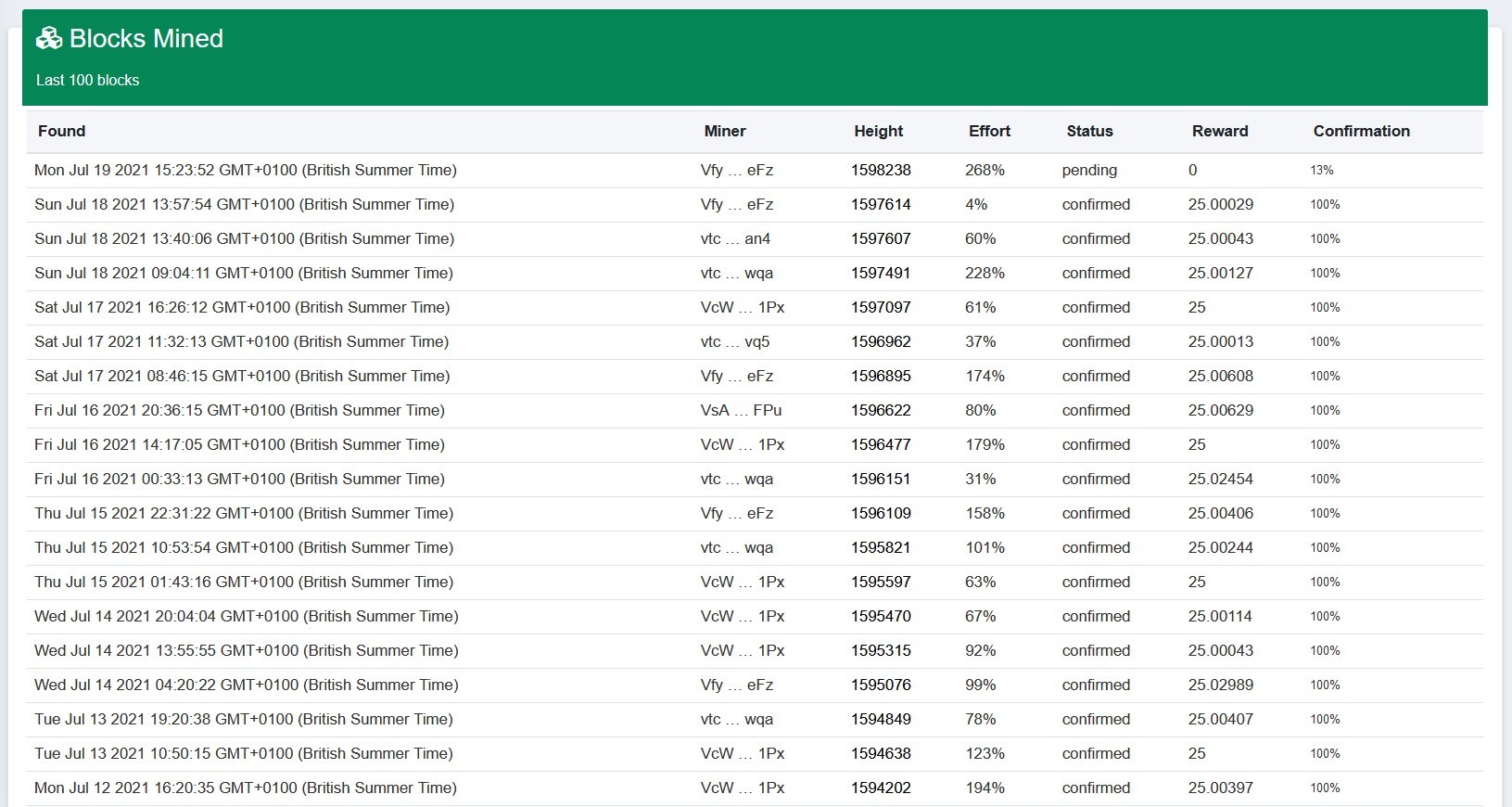Select the Fri Jul 16 2021 00:33:13 timestamp
Screen dimensions: 1512x807
[x=239, y=479]
